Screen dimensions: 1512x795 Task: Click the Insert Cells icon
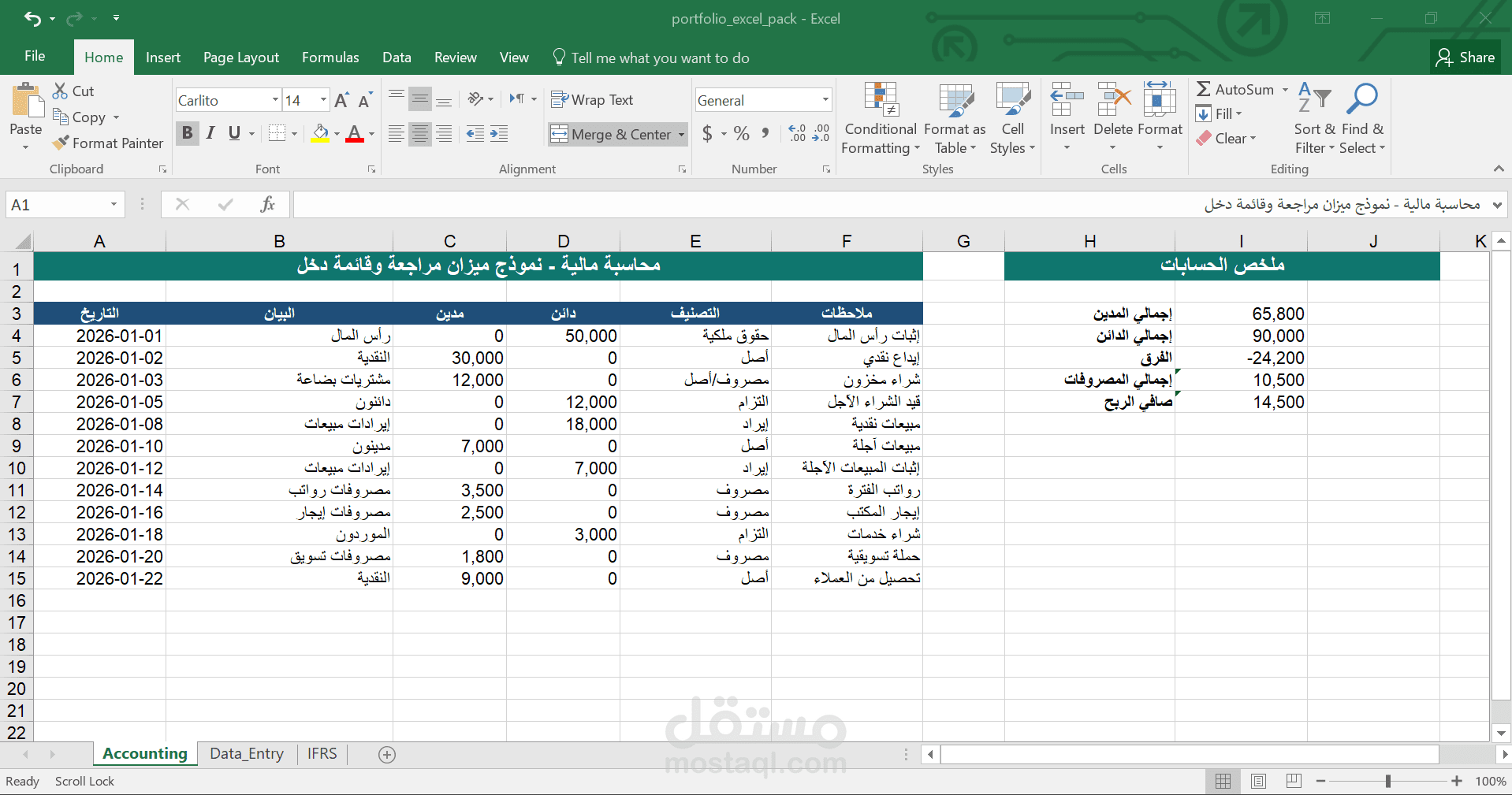pos(1067,99)
